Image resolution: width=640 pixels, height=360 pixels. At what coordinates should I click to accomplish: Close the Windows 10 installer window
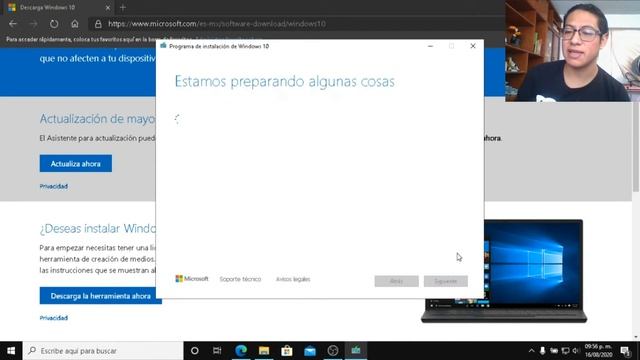click(473, 46)
